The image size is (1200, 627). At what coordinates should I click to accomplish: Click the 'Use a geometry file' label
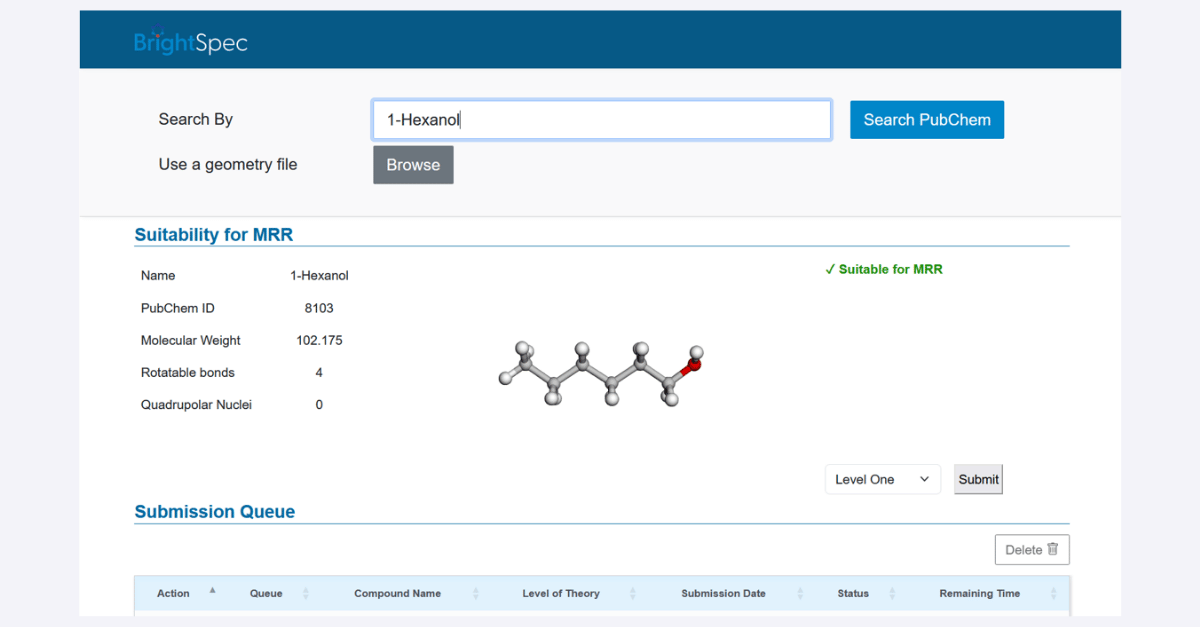coord(228,164)
